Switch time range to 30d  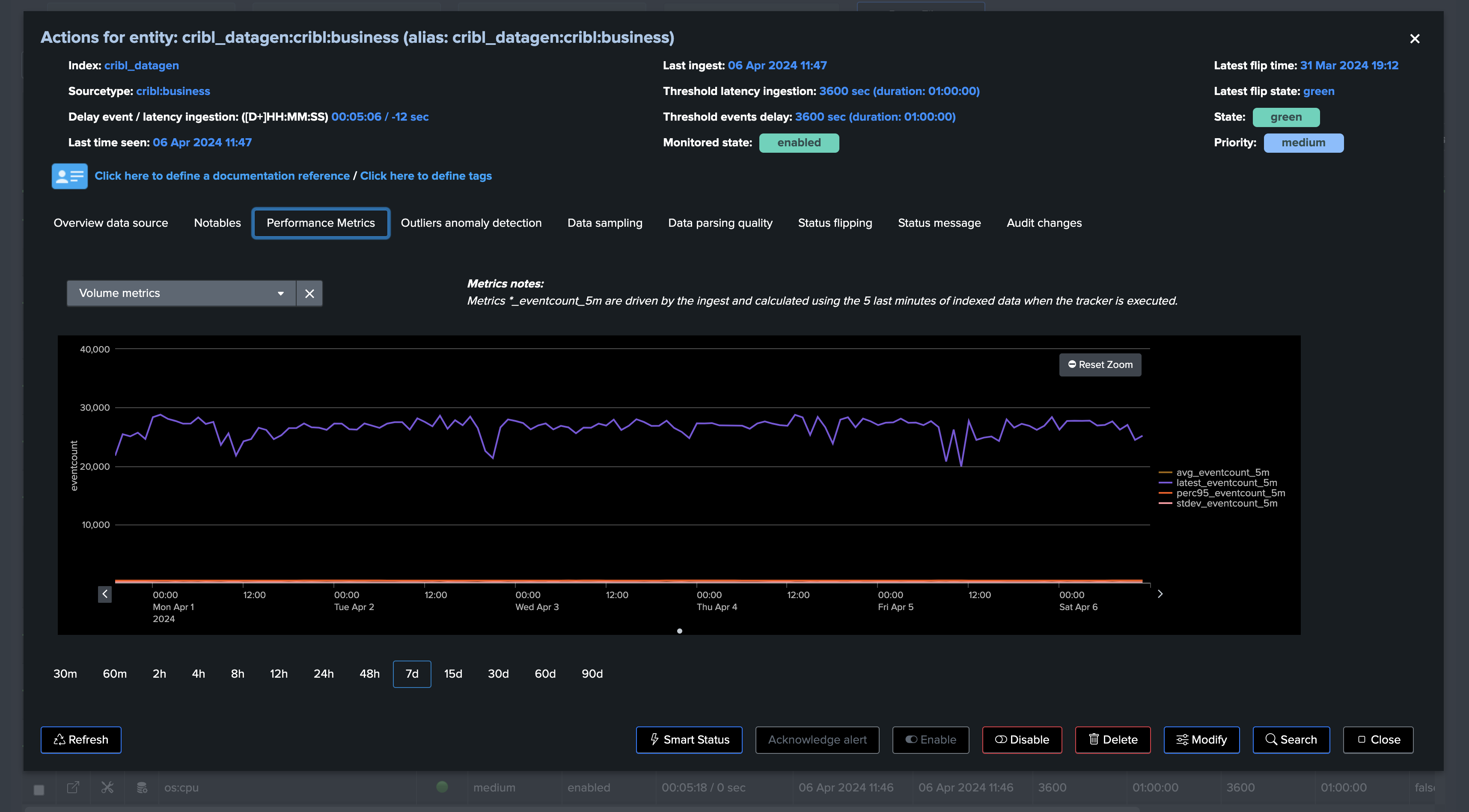(x=498, y=674)
